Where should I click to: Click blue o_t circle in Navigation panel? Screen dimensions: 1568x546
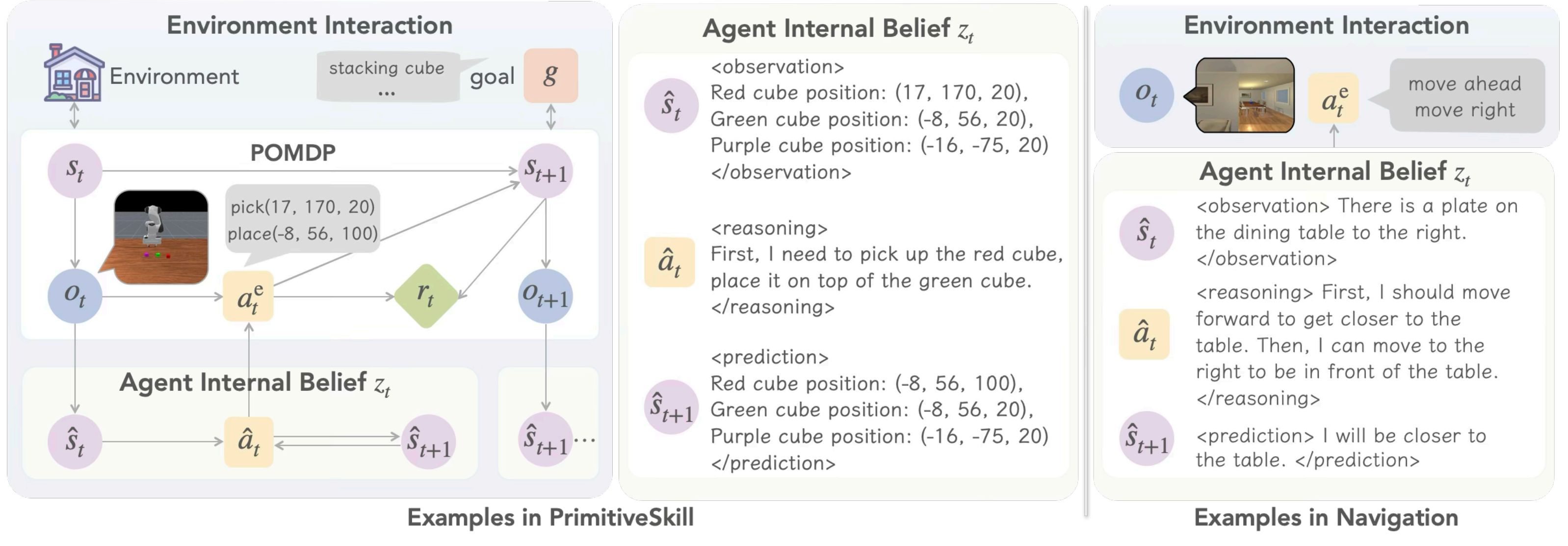(1146, 95)
